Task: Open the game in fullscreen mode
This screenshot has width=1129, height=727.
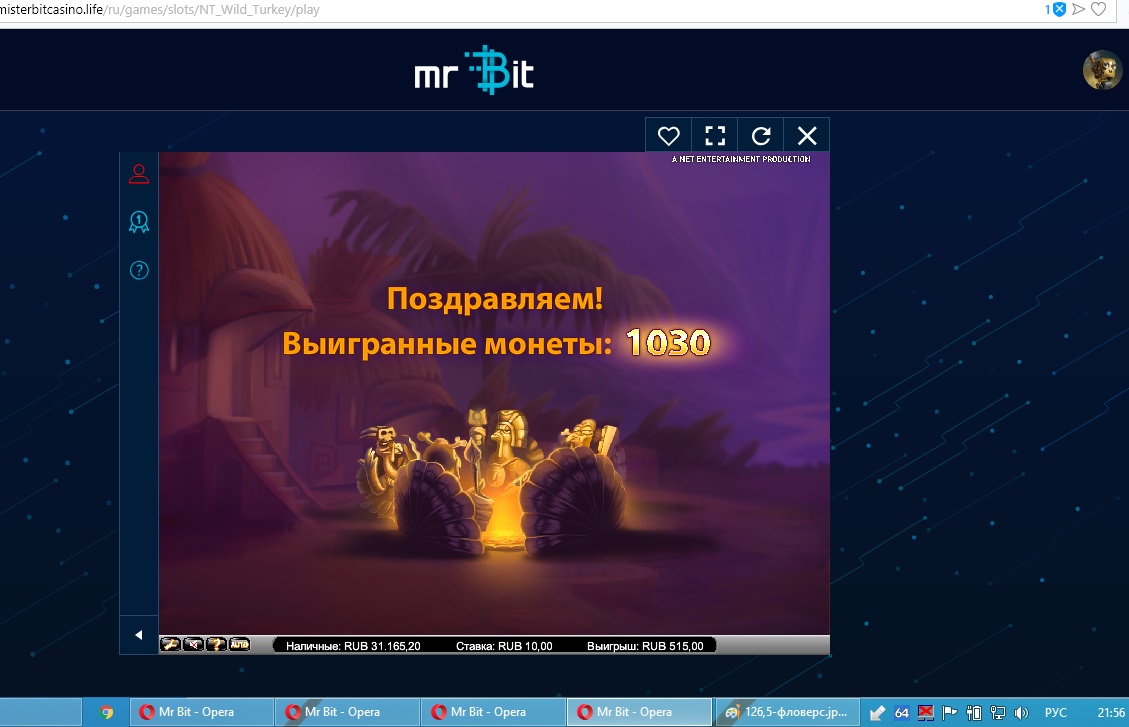Action: point(714,135)
